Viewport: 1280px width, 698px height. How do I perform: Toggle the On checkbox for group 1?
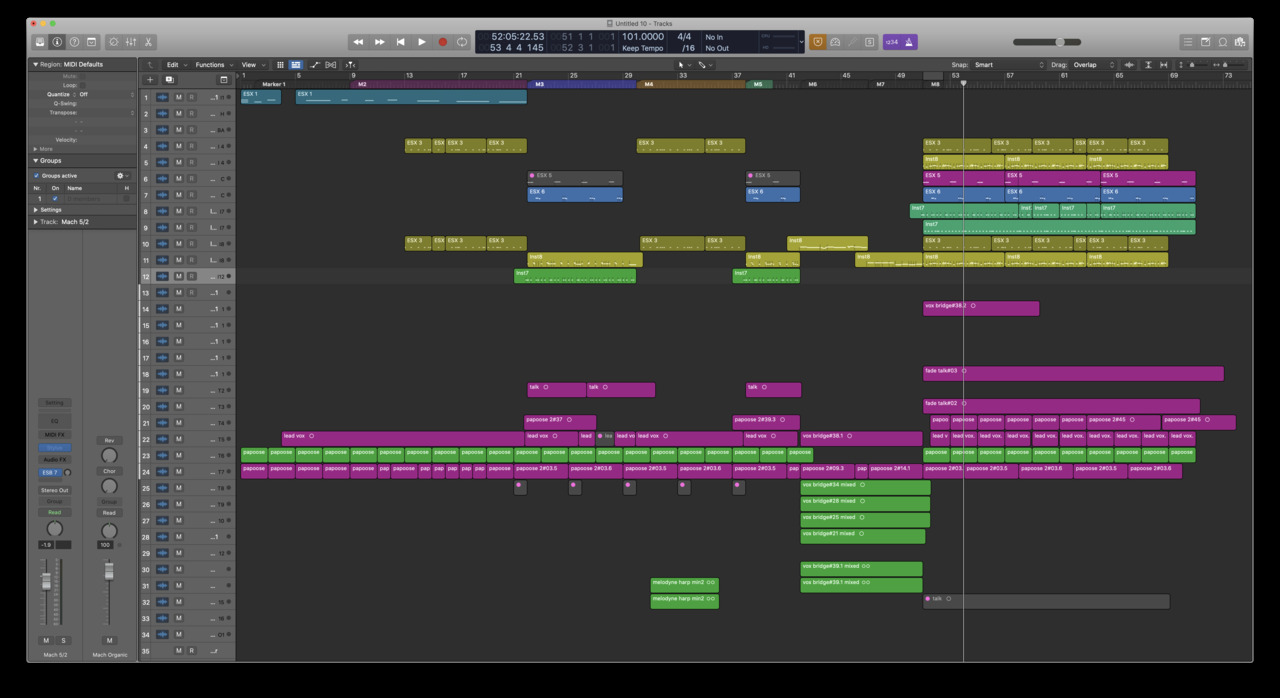click(55, 198)
